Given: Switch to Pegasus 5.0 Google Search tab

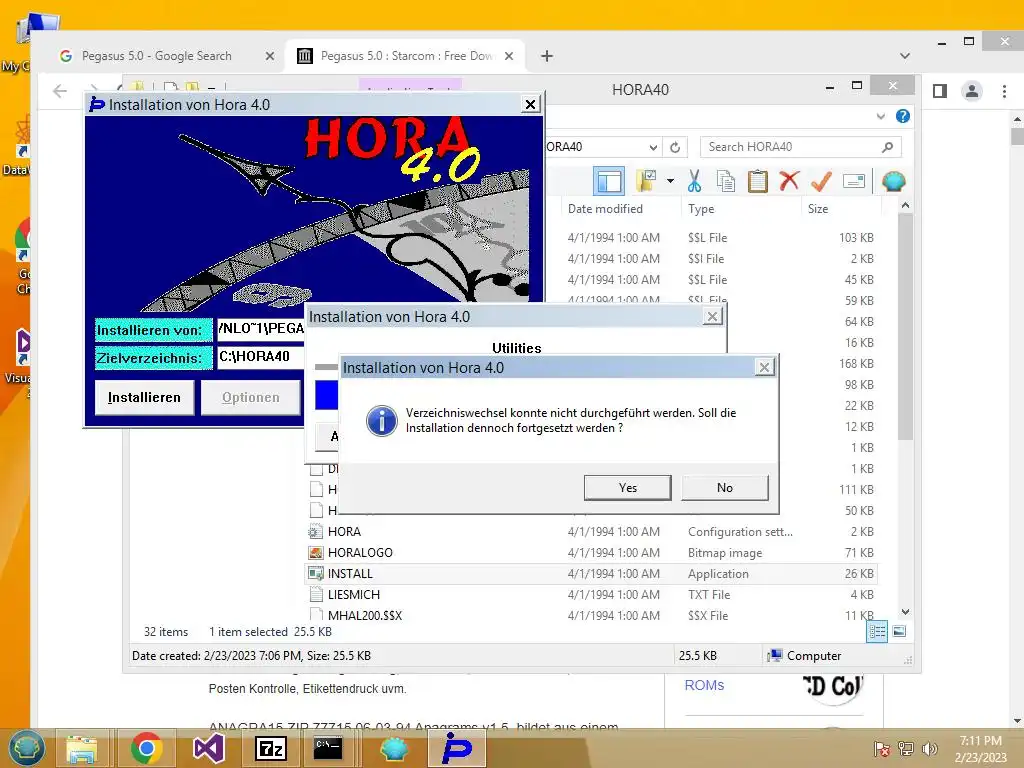Looking at the screenshot, I should tap(157, 56).
